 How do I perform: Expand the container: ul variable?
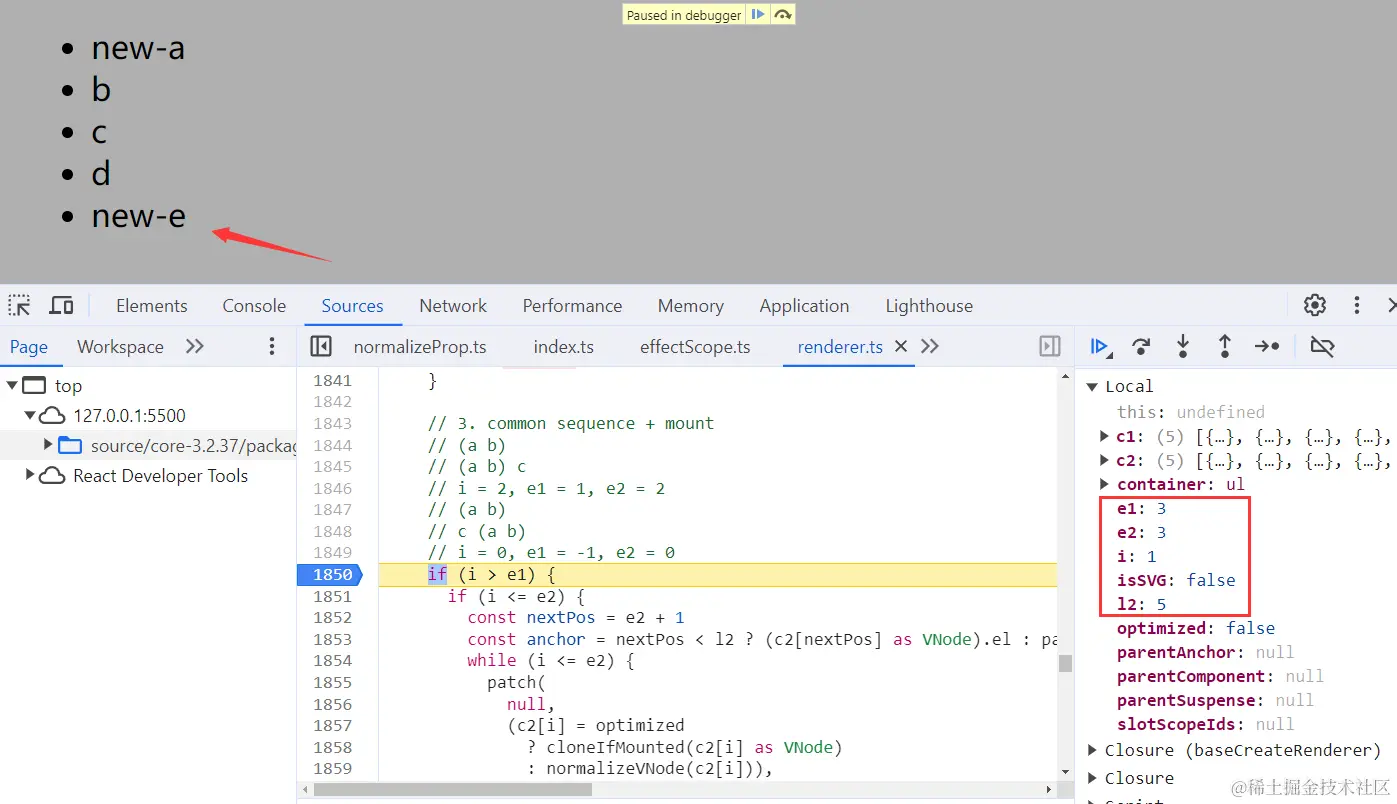(1104, 484)
